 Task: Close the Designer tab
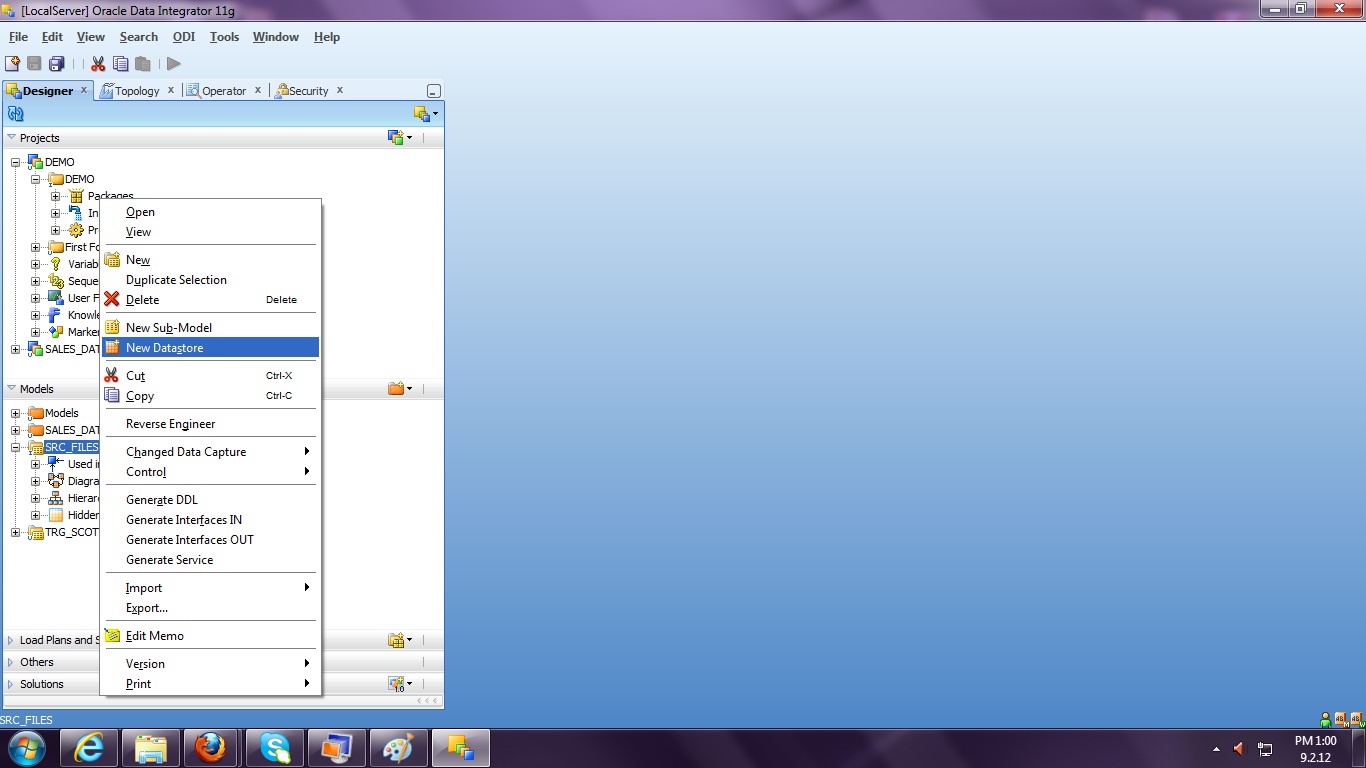tap(84, 90)
